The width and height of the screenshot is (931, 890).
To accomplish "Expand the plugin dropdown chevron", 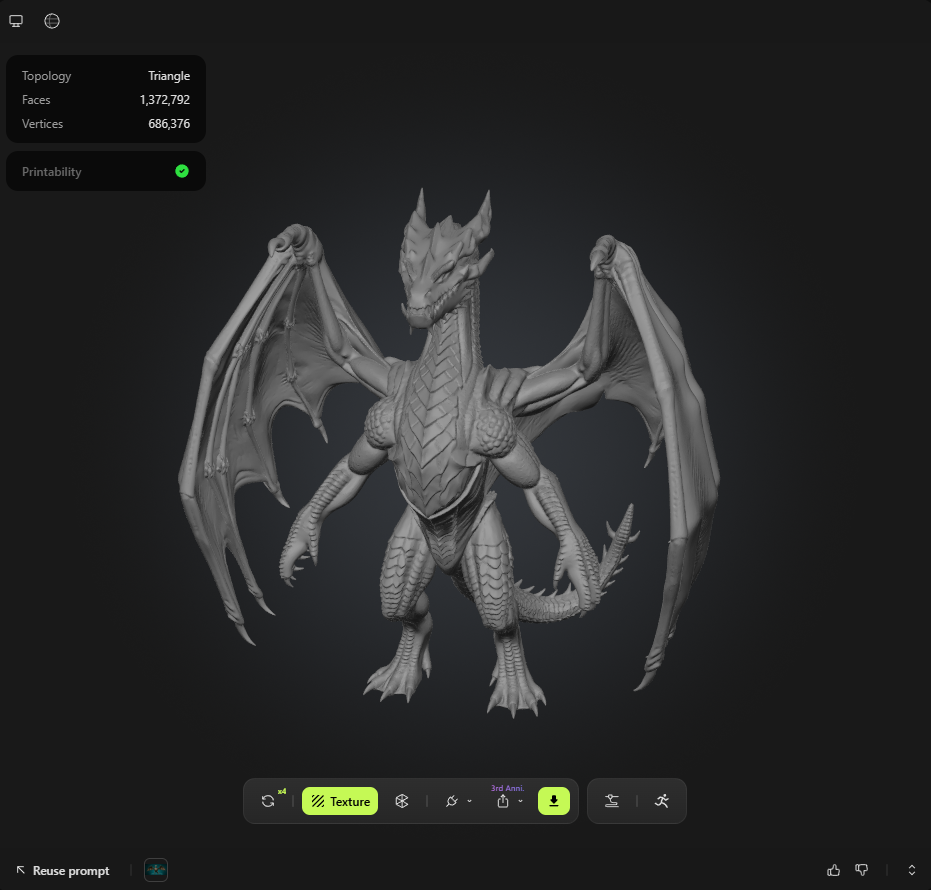I will point(470,801).
